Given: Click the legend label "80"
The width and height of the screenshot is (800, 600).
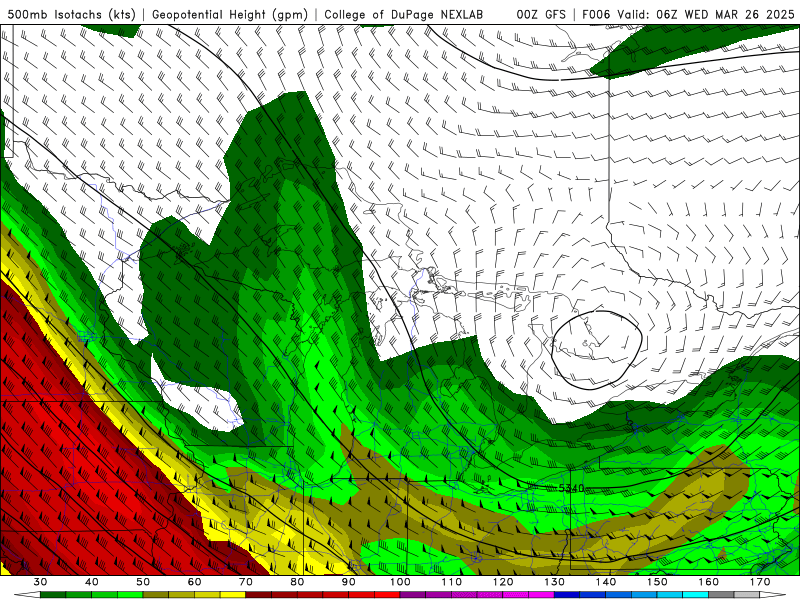Looking at the screenshot, I should pos(297,582).
